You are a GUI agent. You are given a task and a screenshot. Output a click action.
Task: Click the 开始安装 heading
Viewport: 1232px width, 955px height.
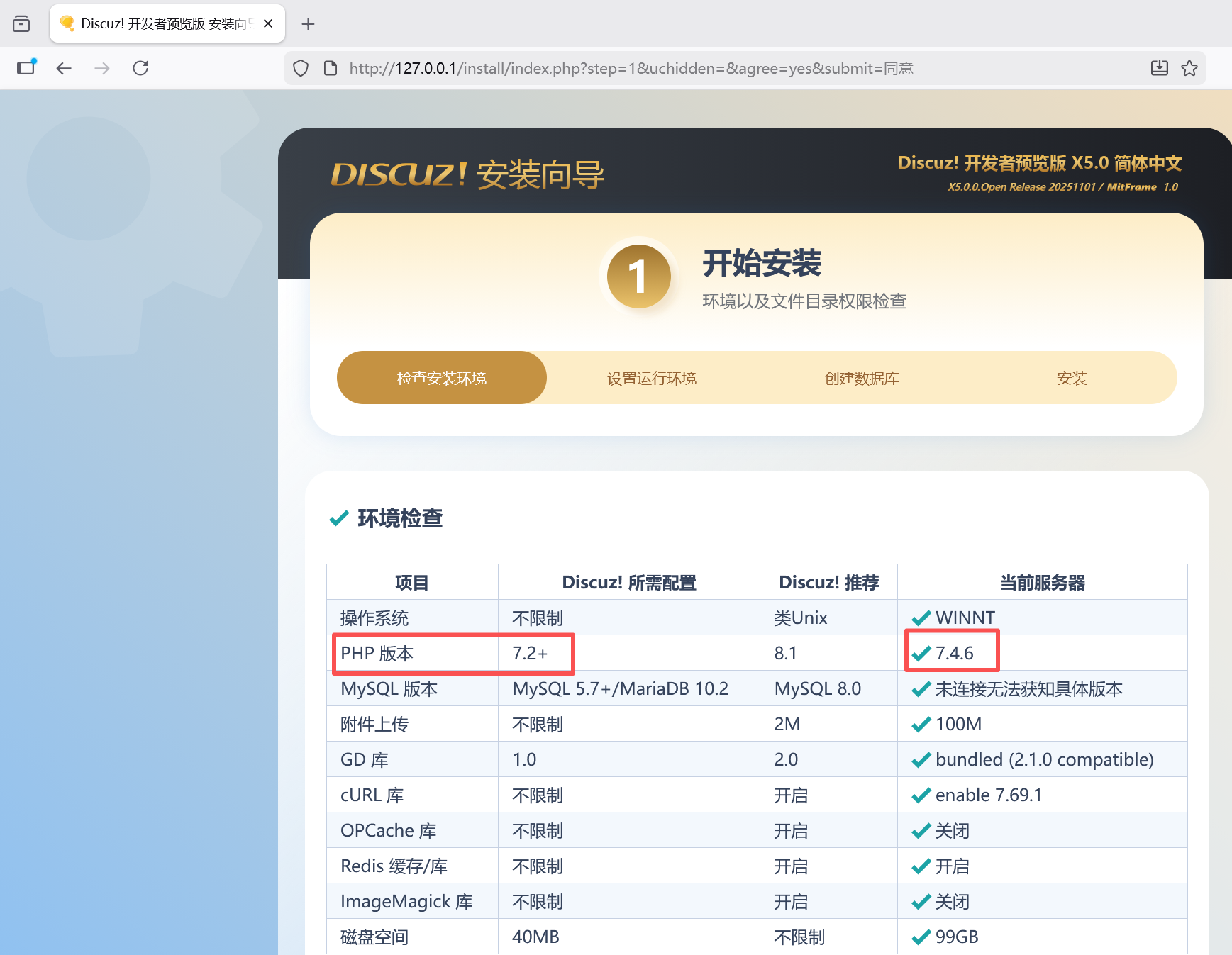[762, 263]
